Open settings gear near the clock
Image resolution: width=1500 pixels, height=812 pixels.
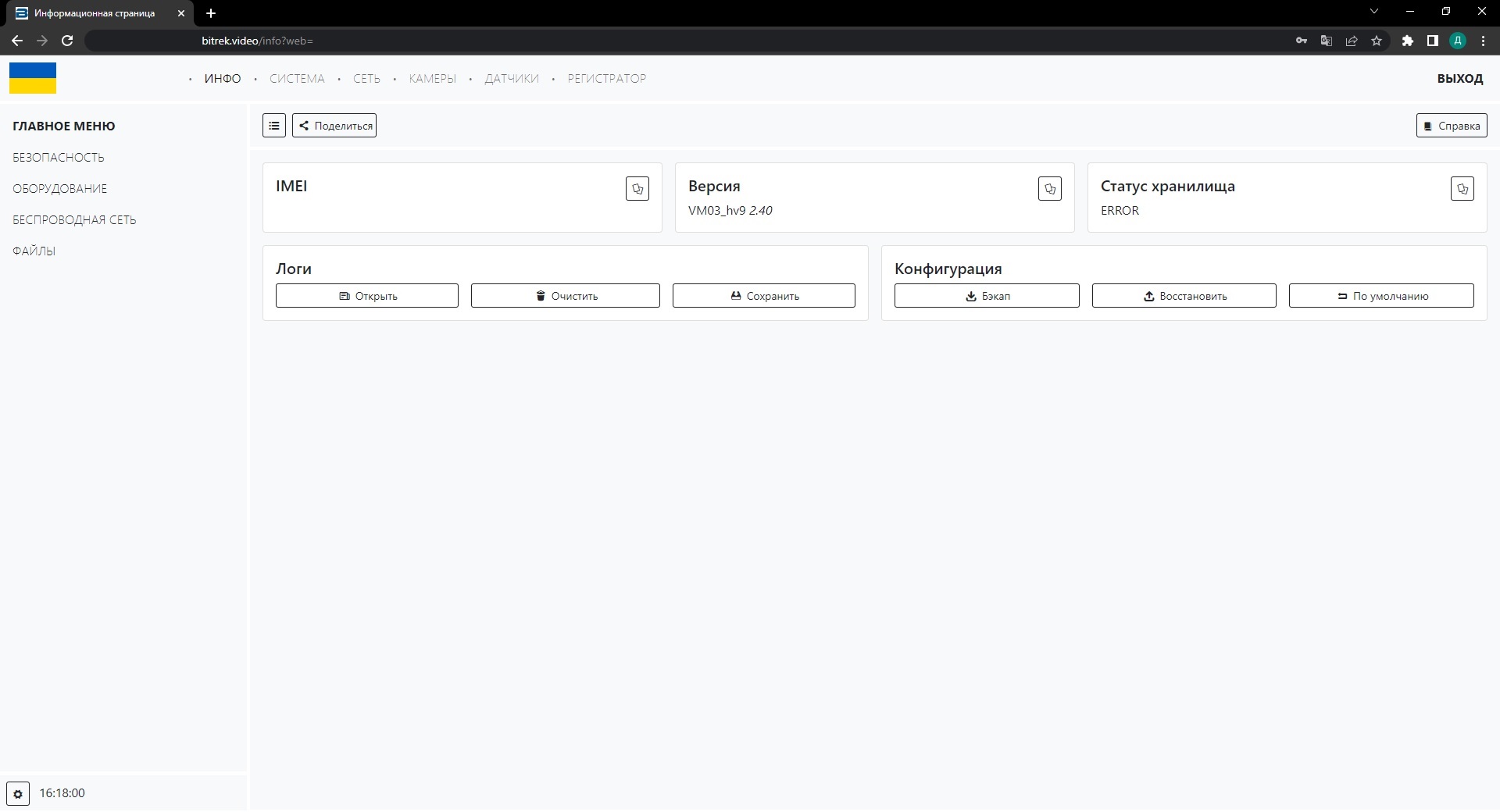[x=18, y=793]
